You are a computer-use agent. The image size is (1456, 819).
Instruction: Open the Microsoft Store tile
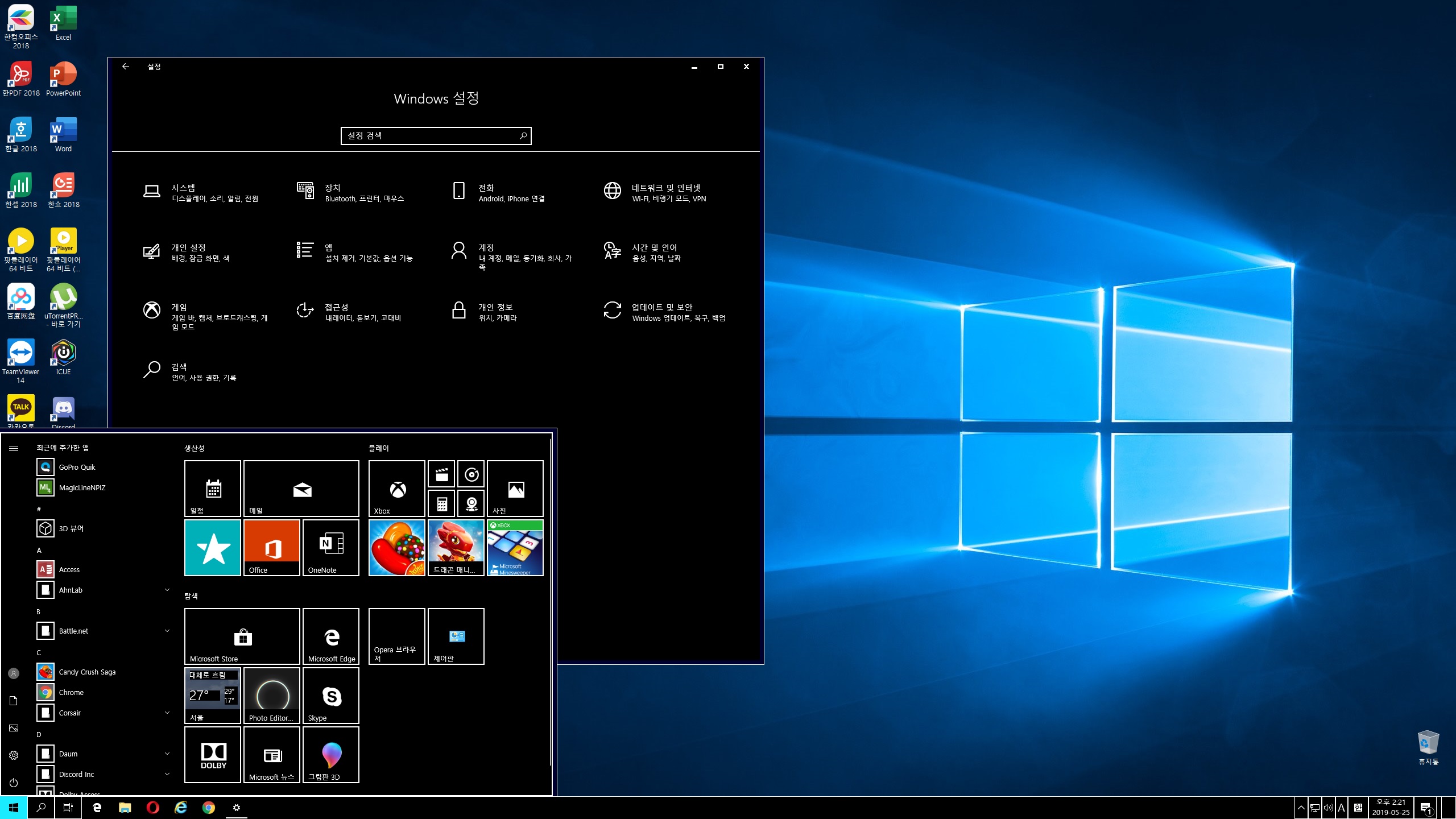coord(242,636)
